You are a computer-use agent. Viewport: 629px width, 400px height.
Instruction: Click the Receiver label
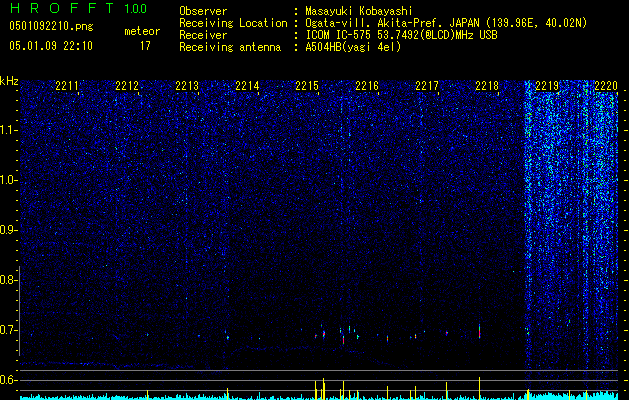pyautogui.click(x=203, y=35)
